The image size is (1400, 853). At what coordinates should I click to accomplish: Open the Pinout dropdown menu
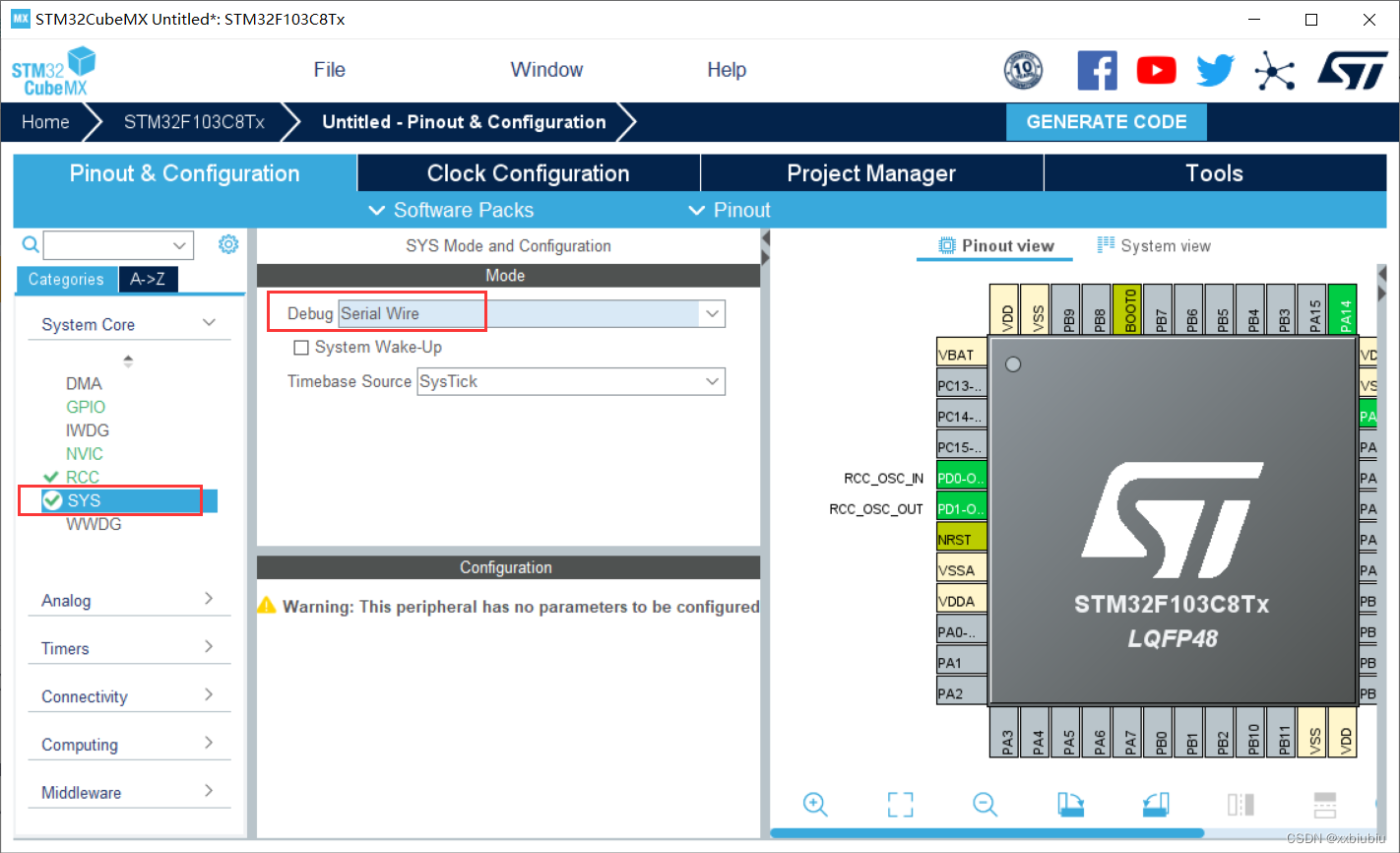click(x=730, y=210)
